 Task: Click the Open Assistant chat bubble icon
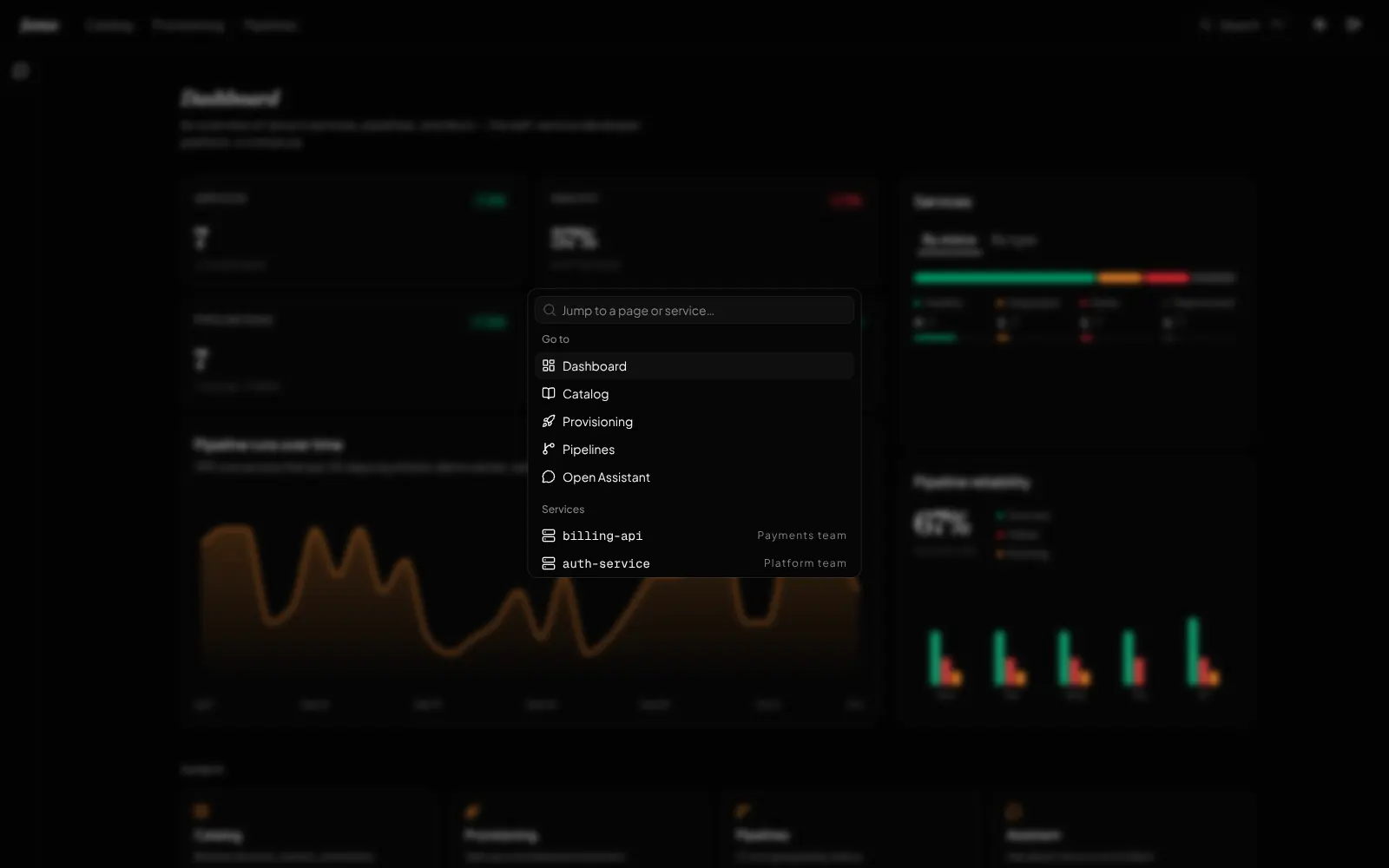coord(549,477)
